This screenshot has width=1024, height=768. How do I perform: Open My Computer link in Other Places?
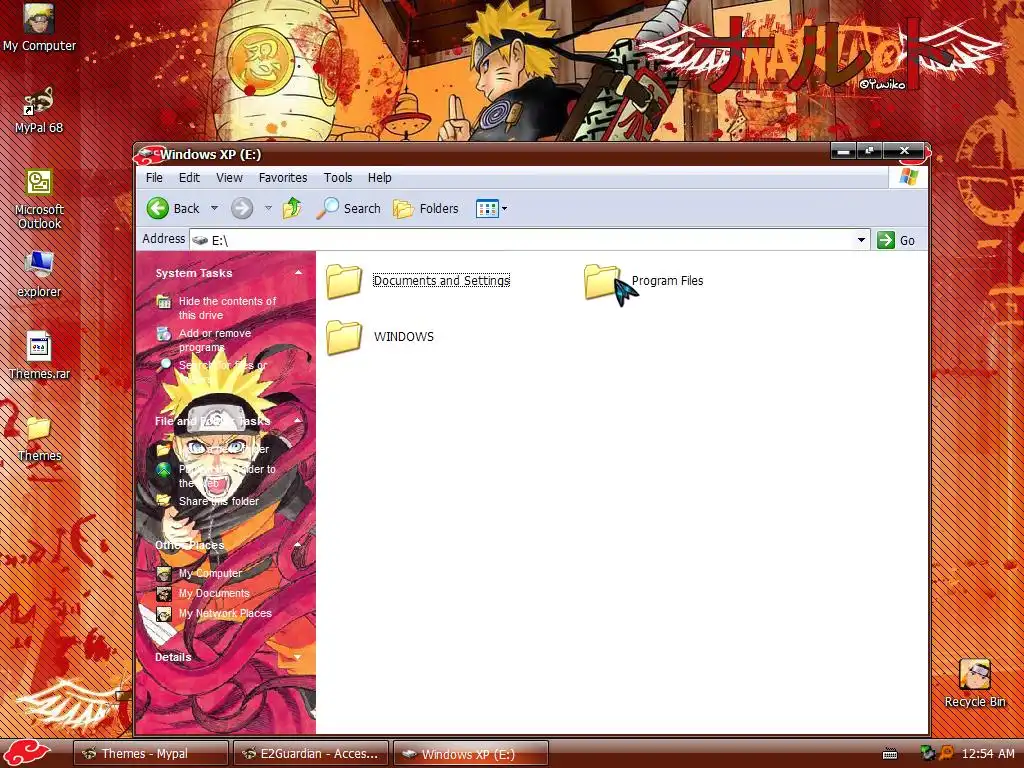click(210, 573)
